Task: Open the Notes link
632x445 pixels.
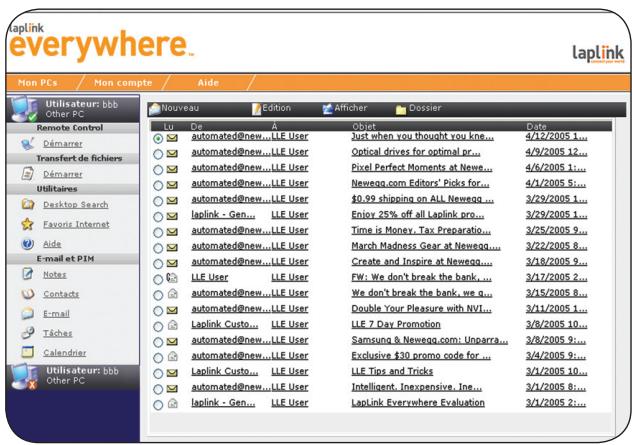Action: (x=54, y=274)
